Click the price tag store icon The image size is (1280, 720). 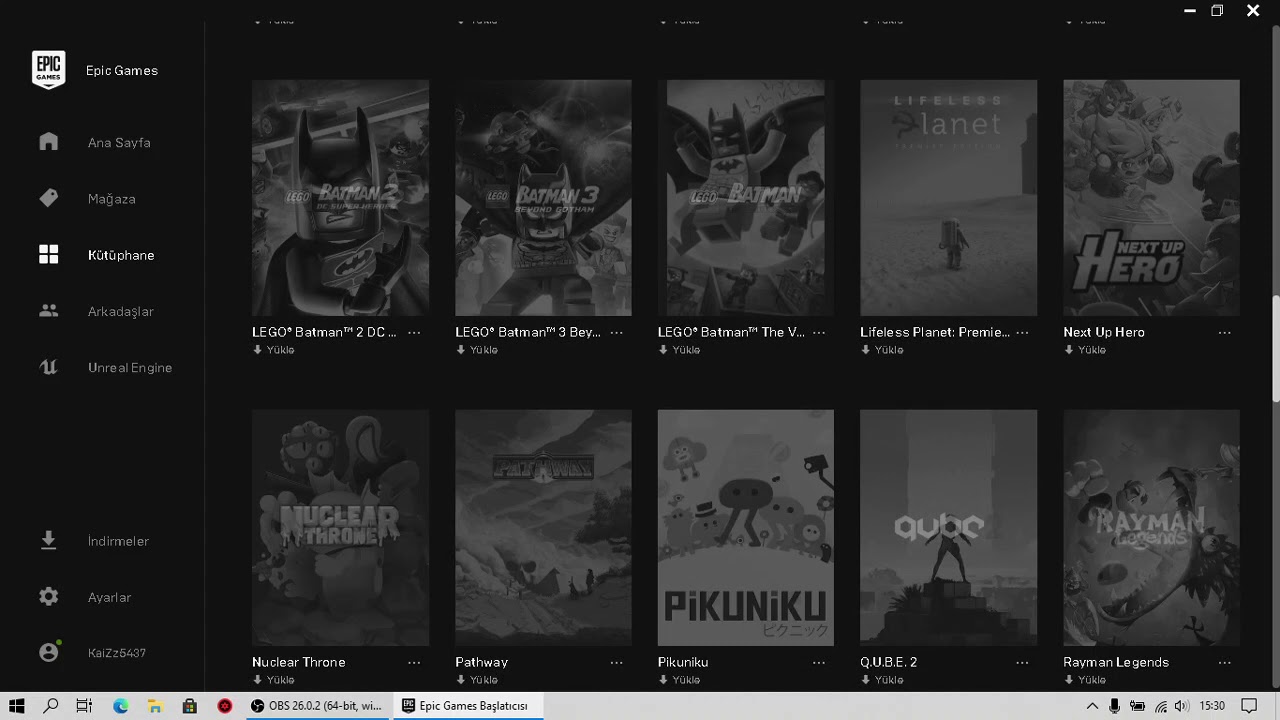pyautogui.click(x=48, y=198)
